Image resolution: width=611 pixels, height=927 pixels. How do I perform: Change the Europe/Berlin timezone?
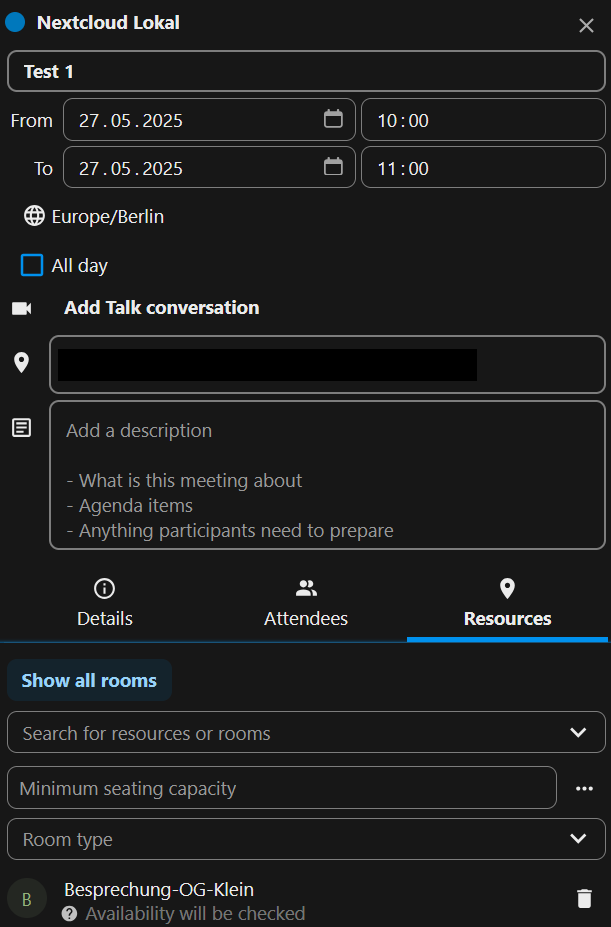tap(108, 216)
